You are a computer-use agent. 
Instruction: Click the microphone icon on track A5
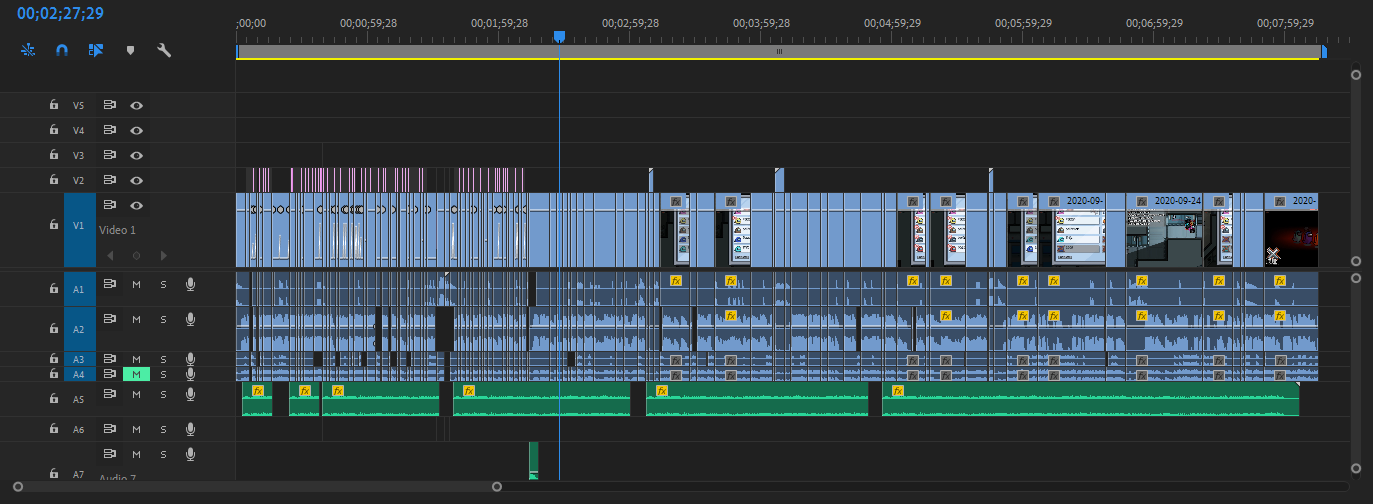coord(190,394)
